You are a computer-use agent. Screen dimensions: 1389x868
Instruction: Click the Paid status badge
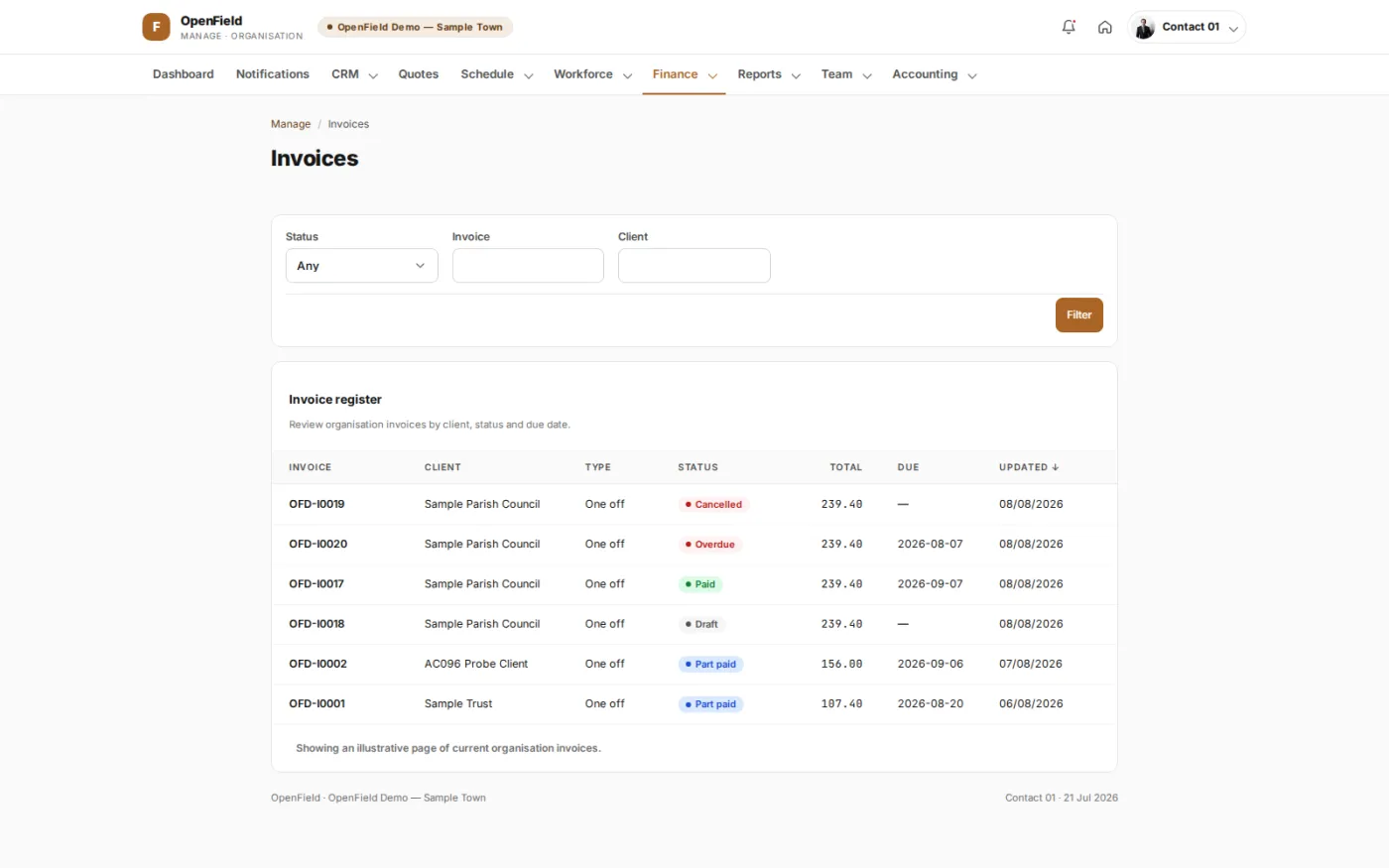coord(700,584)
